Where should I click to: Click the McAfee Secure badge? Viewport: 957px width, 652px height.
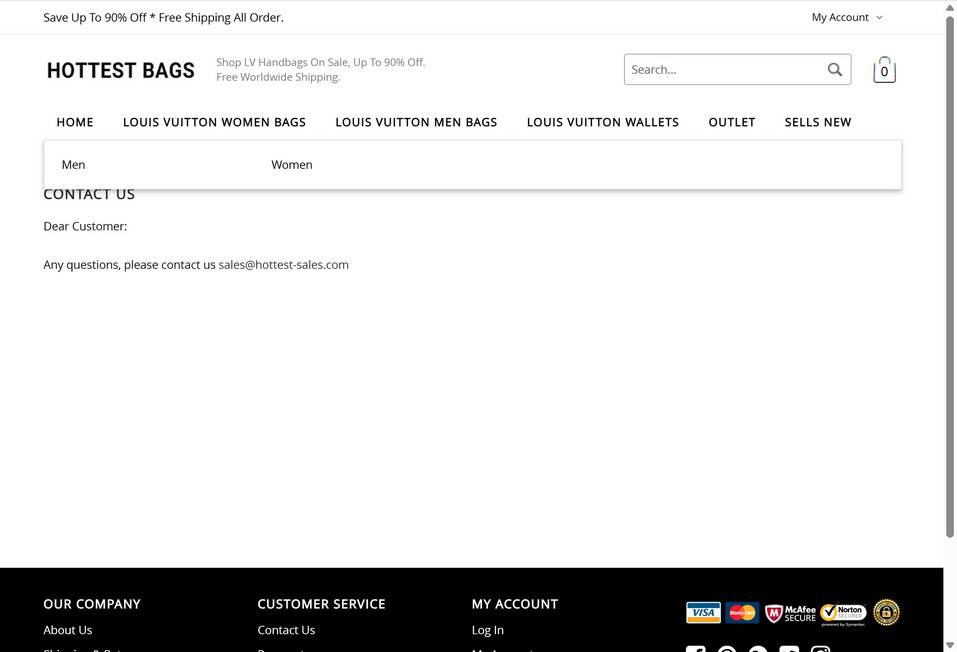(791, 612)
